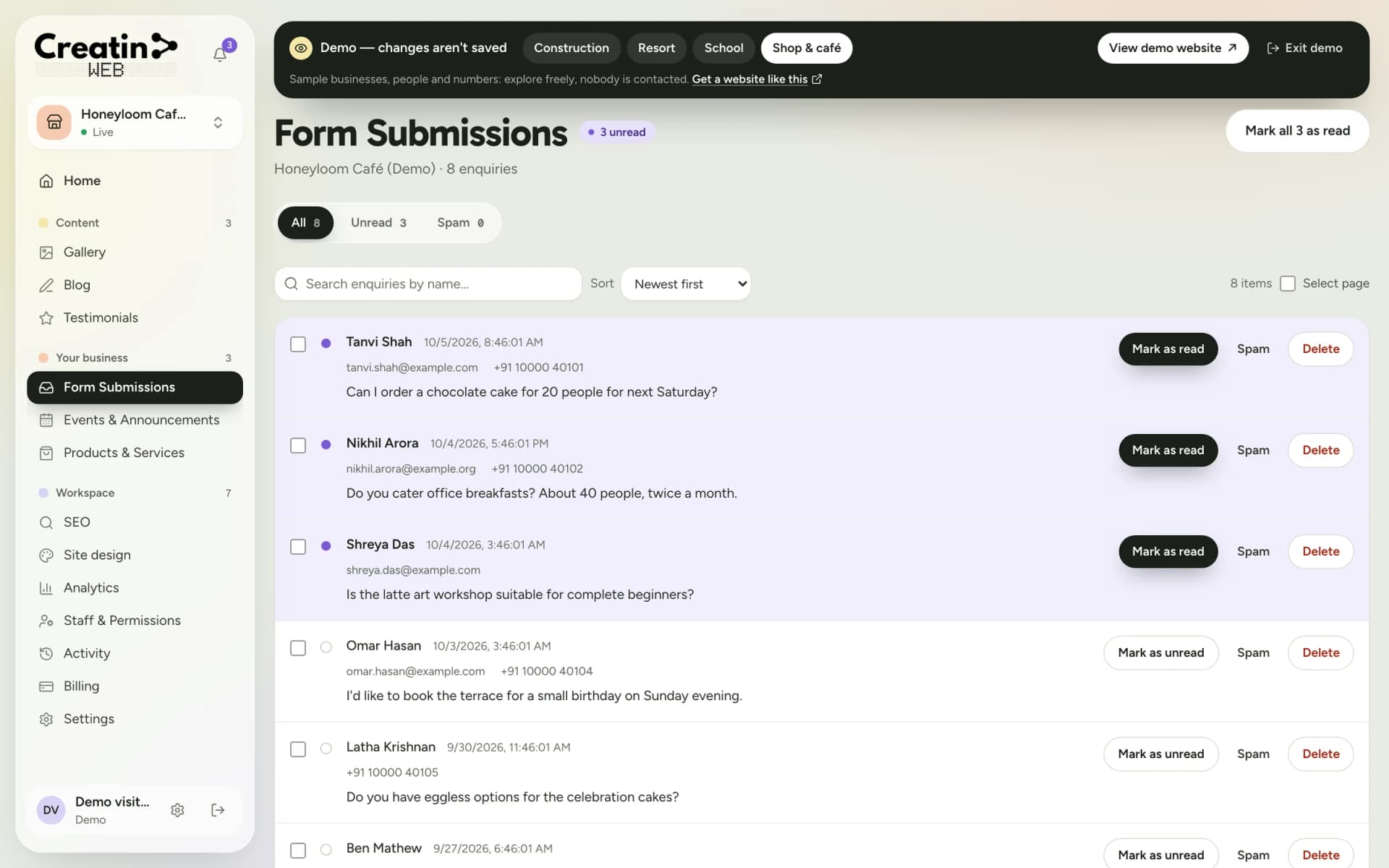
Task: Click the Home house icon
Action: tap(46, 181)
